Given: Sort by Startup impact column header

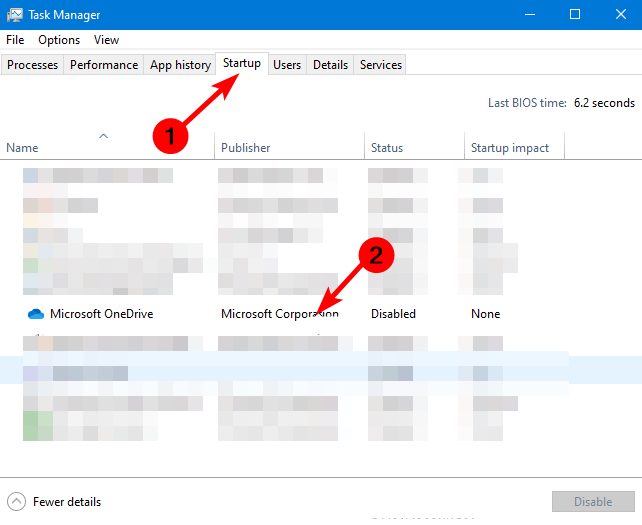Looking at the screenshot, I should click(510, 148).
